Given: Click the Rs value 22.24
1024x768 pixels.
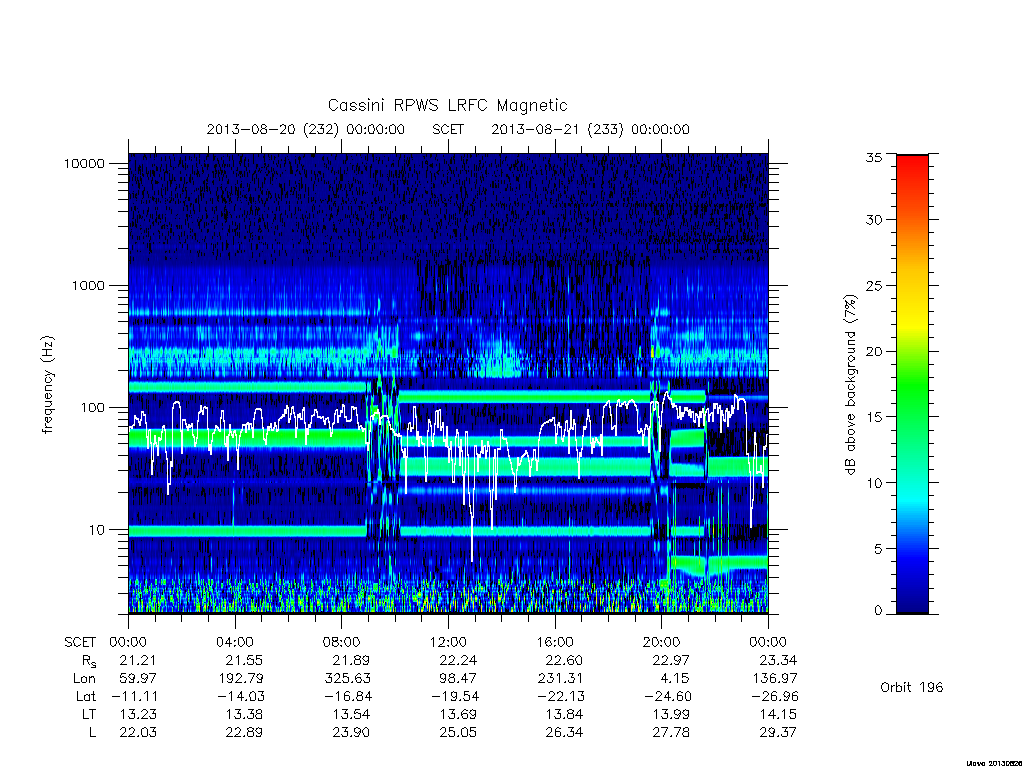Looking at the screenshot, I should tap(456, 660).
